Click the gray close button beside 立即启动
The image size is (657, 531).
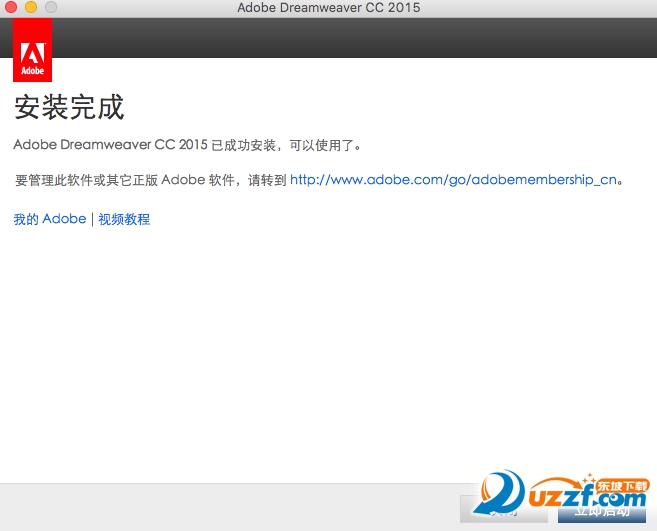[504, 509]
